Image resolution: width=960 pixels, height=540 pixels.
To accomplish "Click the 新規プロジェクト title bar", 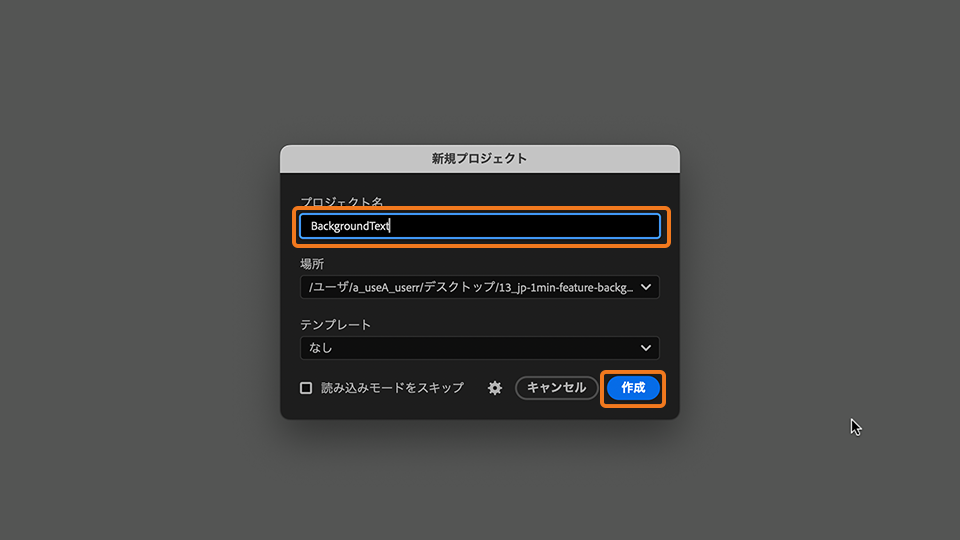I will click(480, 159).
